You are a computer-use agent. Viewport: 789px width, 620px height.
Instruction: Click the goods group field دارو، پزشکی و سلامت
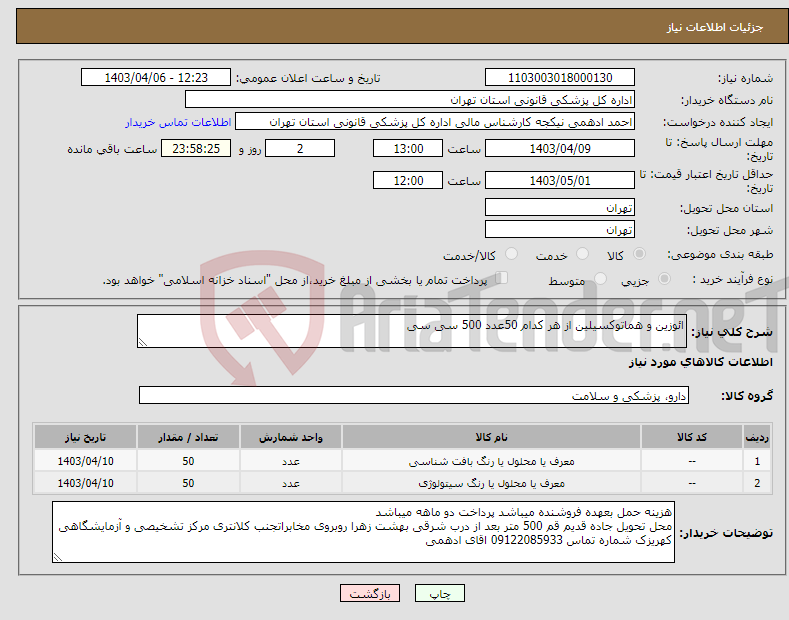(x=414, y=396)
